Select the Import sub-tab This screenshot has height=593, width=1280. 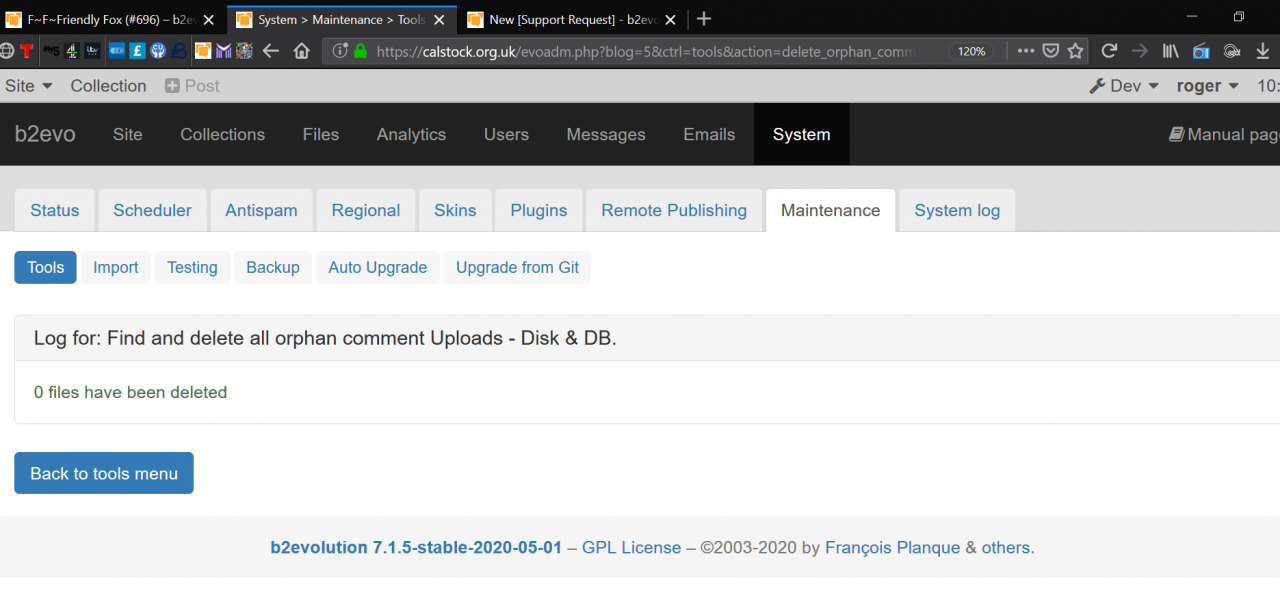tap(116, 267)
